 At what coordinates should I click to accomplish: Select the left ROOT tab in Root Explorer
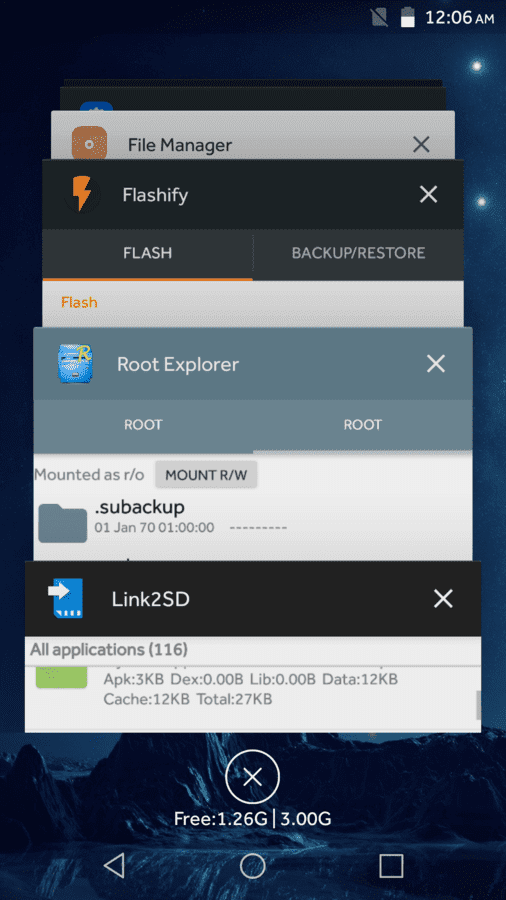coord(143,425)
